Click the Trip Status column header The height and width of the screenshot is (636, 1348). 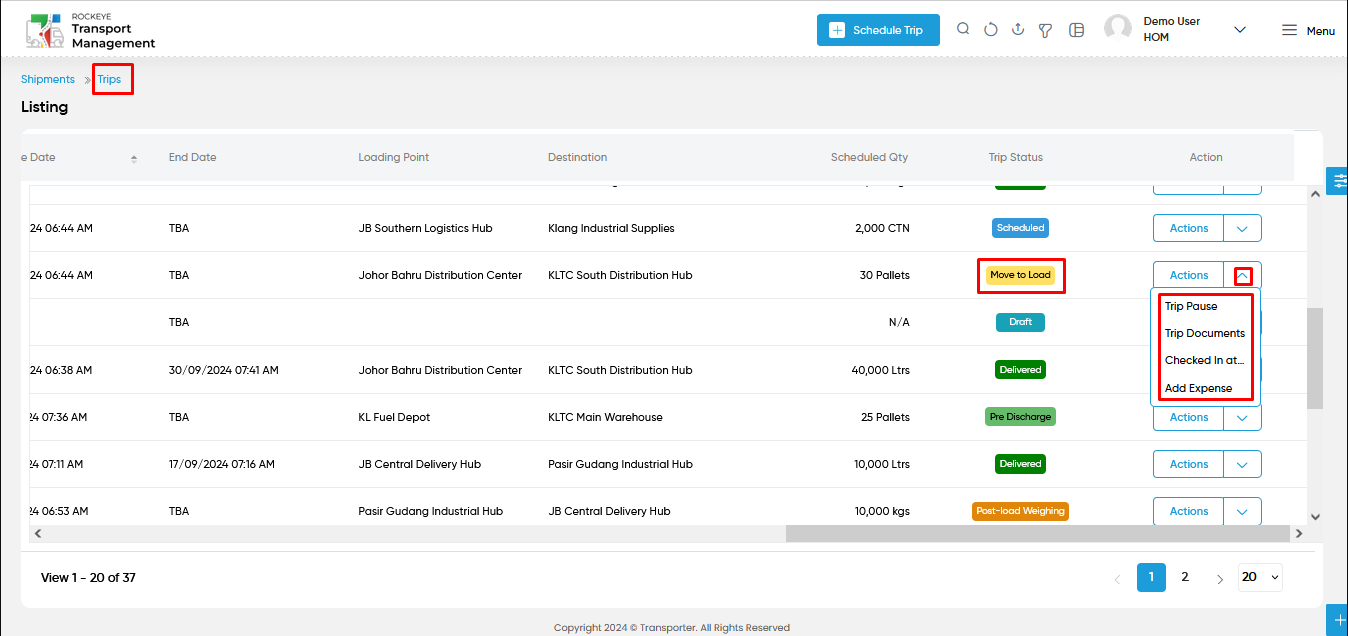coord(1015,157)
